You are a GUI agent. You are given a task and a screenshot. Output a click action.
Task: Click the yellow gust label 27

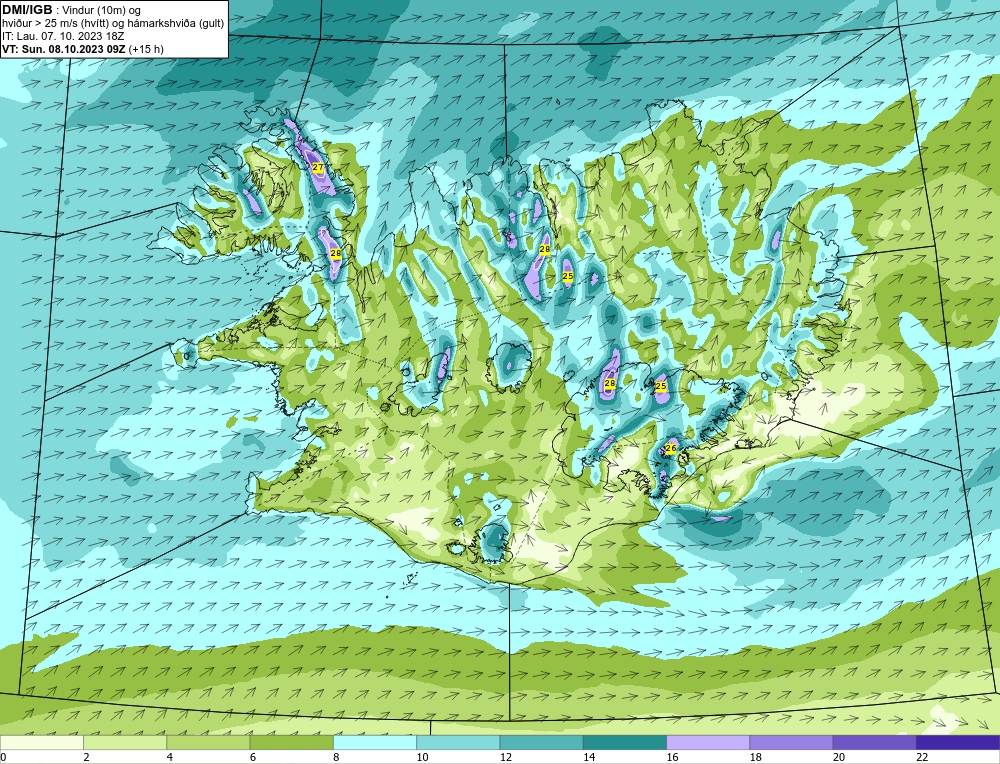[318, 167]
